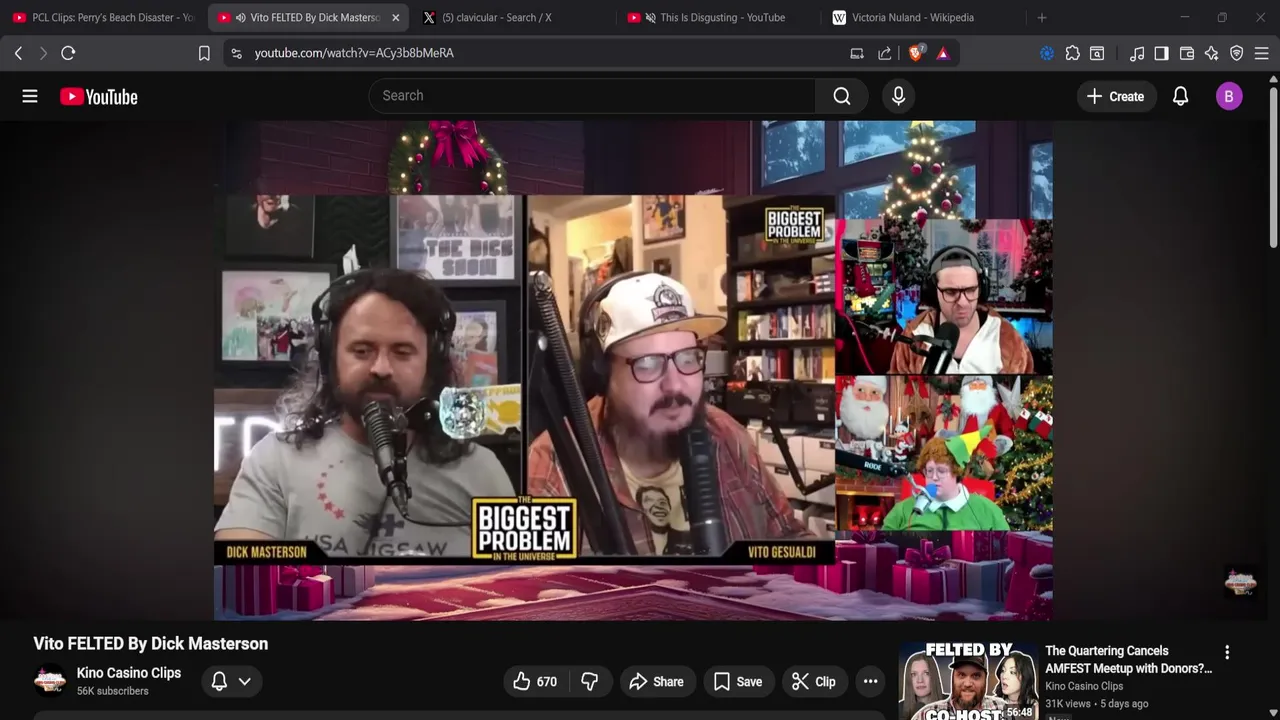Share the video
1280x720 pixels.
(656, 682)
